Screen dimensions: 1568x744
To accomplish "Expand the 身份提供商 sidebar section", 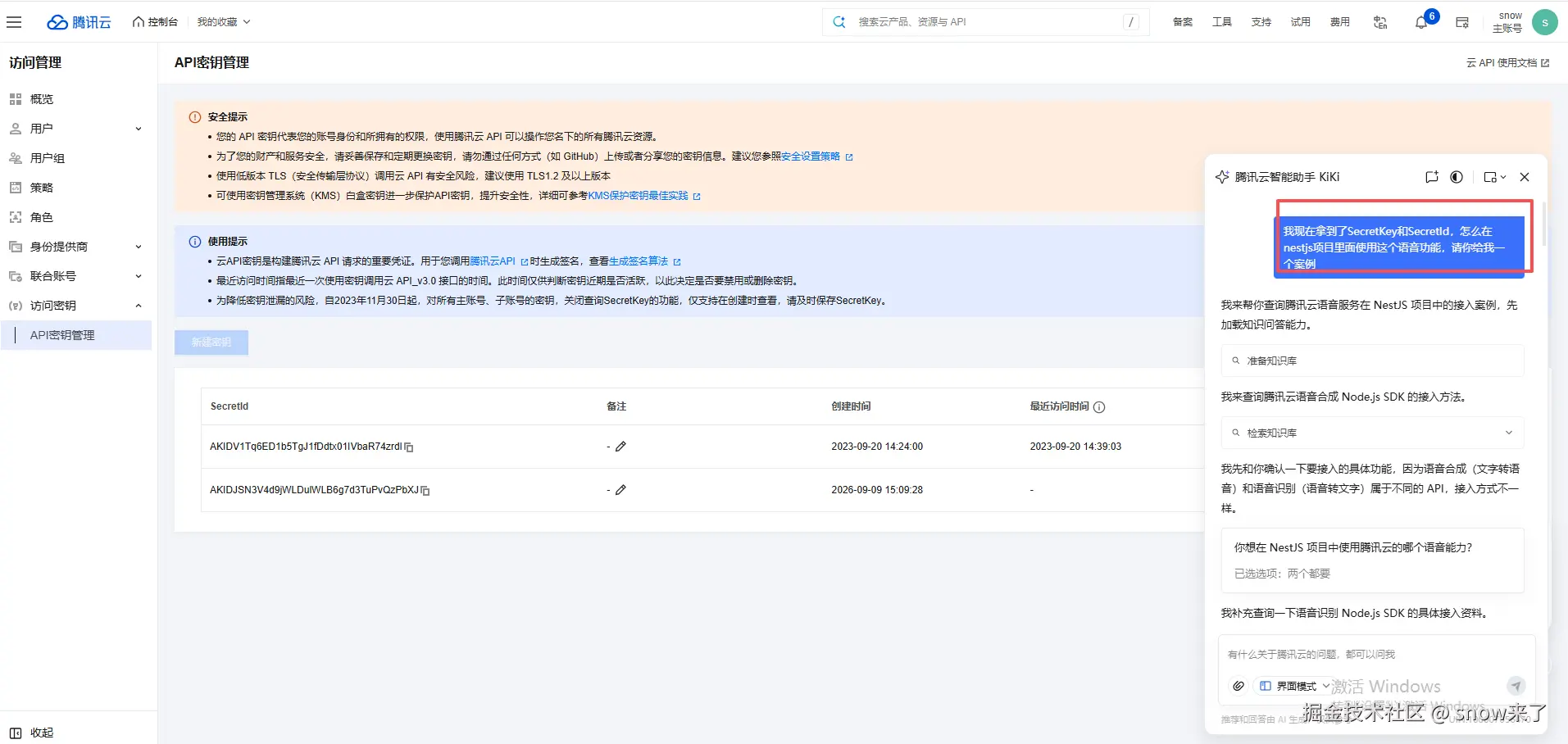I will pyautogui.click(x=76, y=247).
